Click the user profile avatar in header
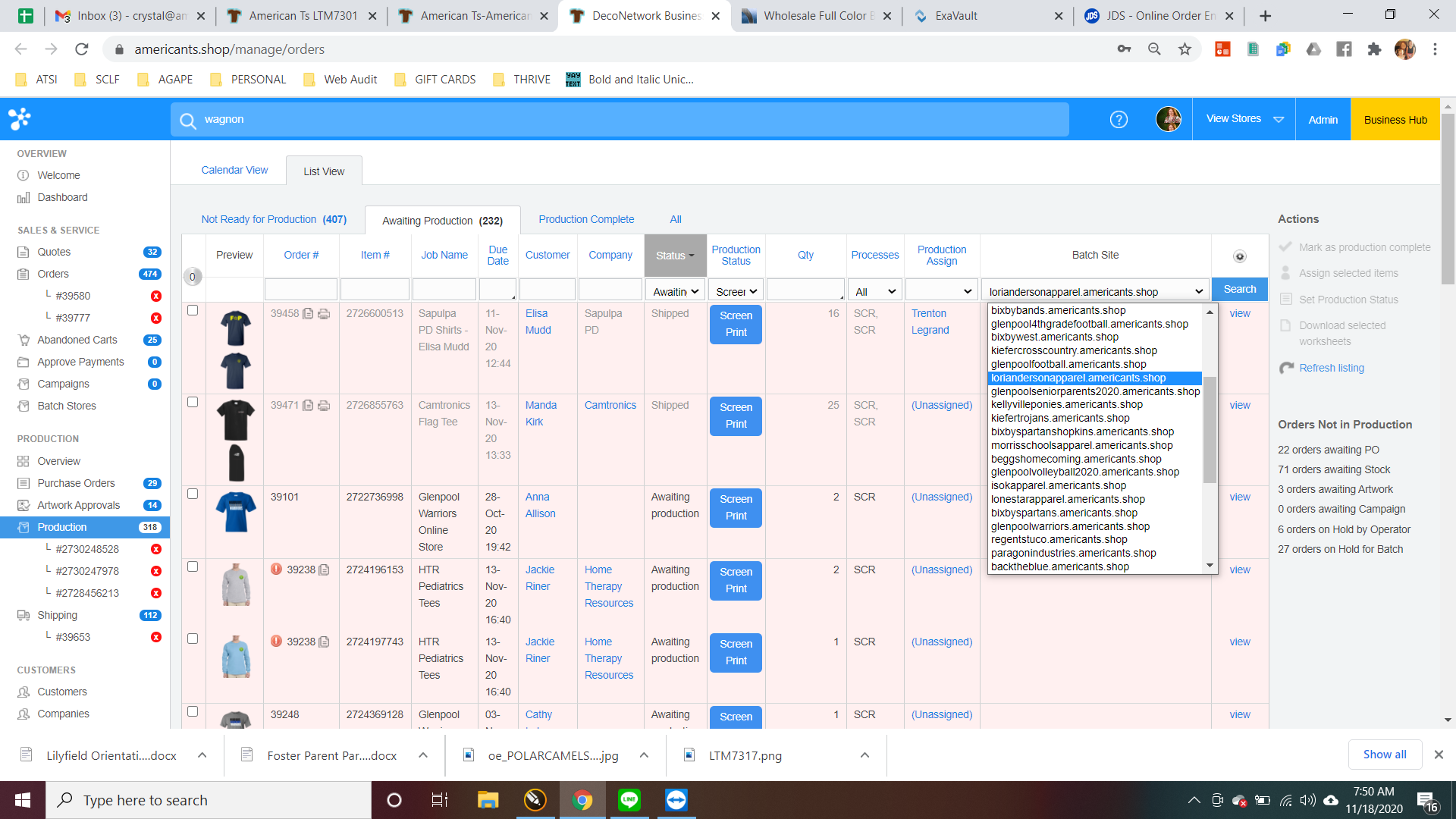Screen dimensions: 1456x819 click(x=1168, y=119)
